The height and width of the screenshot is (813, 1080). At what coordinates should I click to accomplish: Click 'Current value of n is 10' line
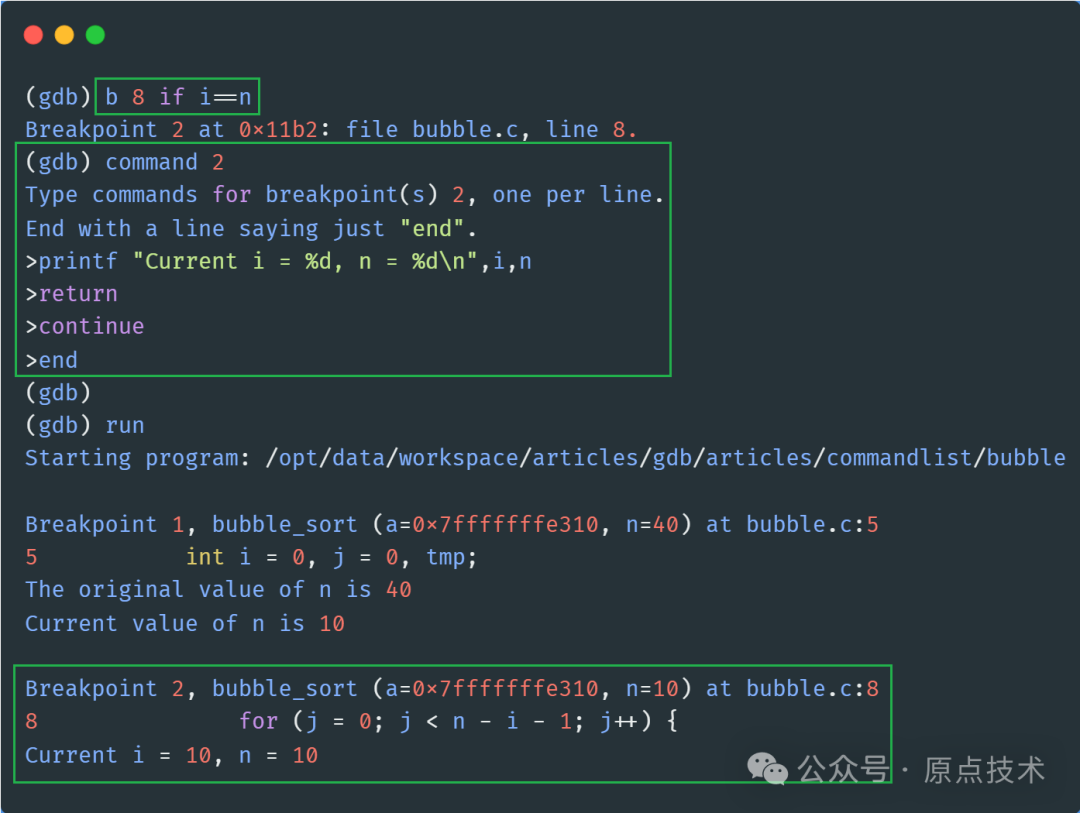coord(185,624)
